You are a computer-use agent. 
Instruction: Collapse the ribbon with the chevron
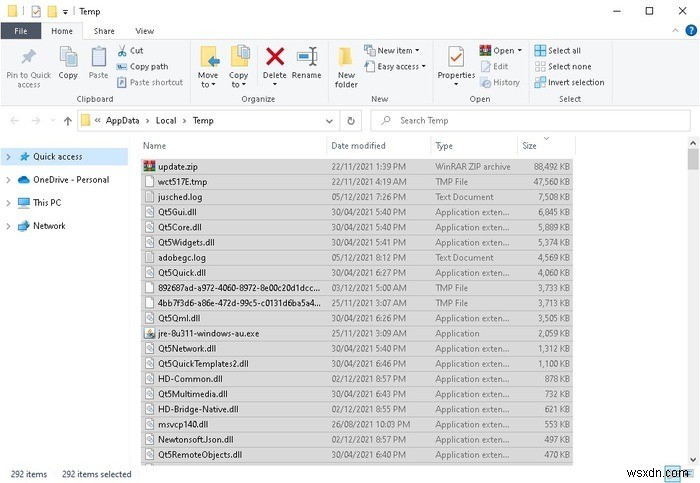pyautogui.click(x=675, y=30)
